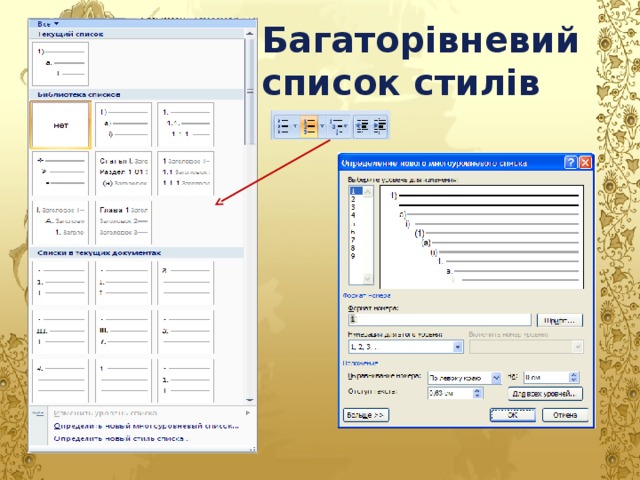
Task: Click OK in the dialog
Action: (x=513, y=415)
